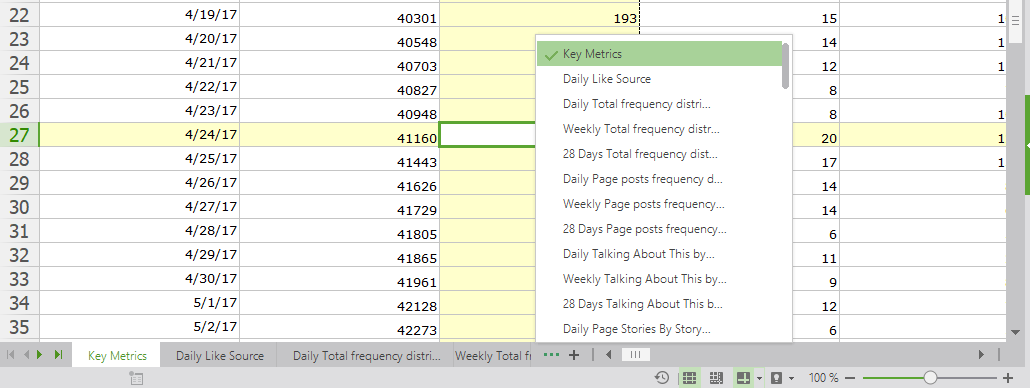Expand the green side panel handle
Viewport: 1030px width, 388px height.
point(1027,144)
